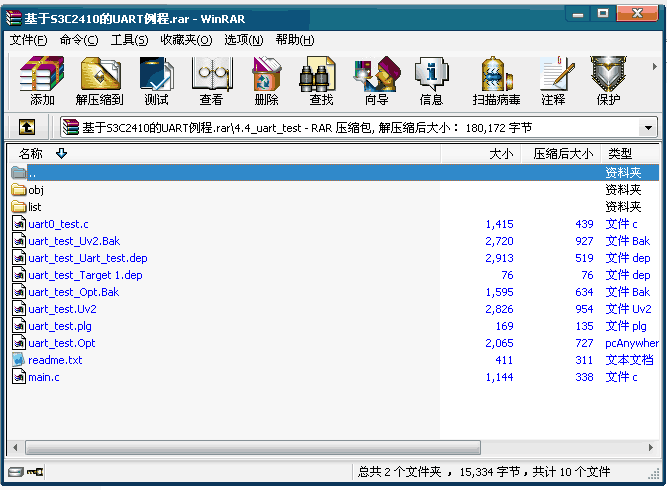667x490 pixels.
Task: Click the Comment (注释) notepad icon
Action: point(556,74)
